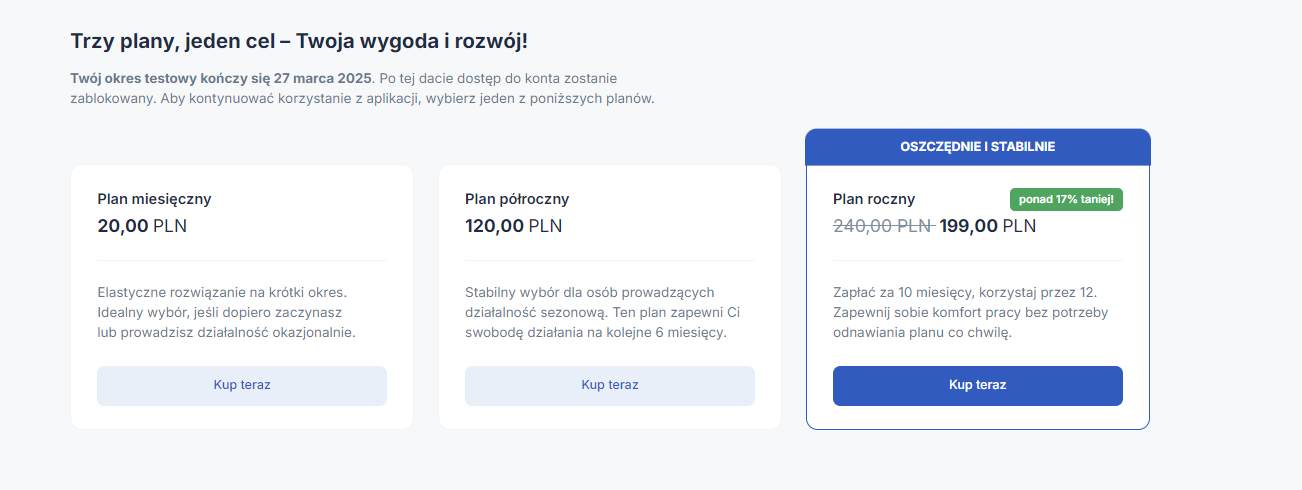1302x490 pixels.
Task: Click the 'Trzy plany, jeden cel' heading
Action: tap(299, 42)
